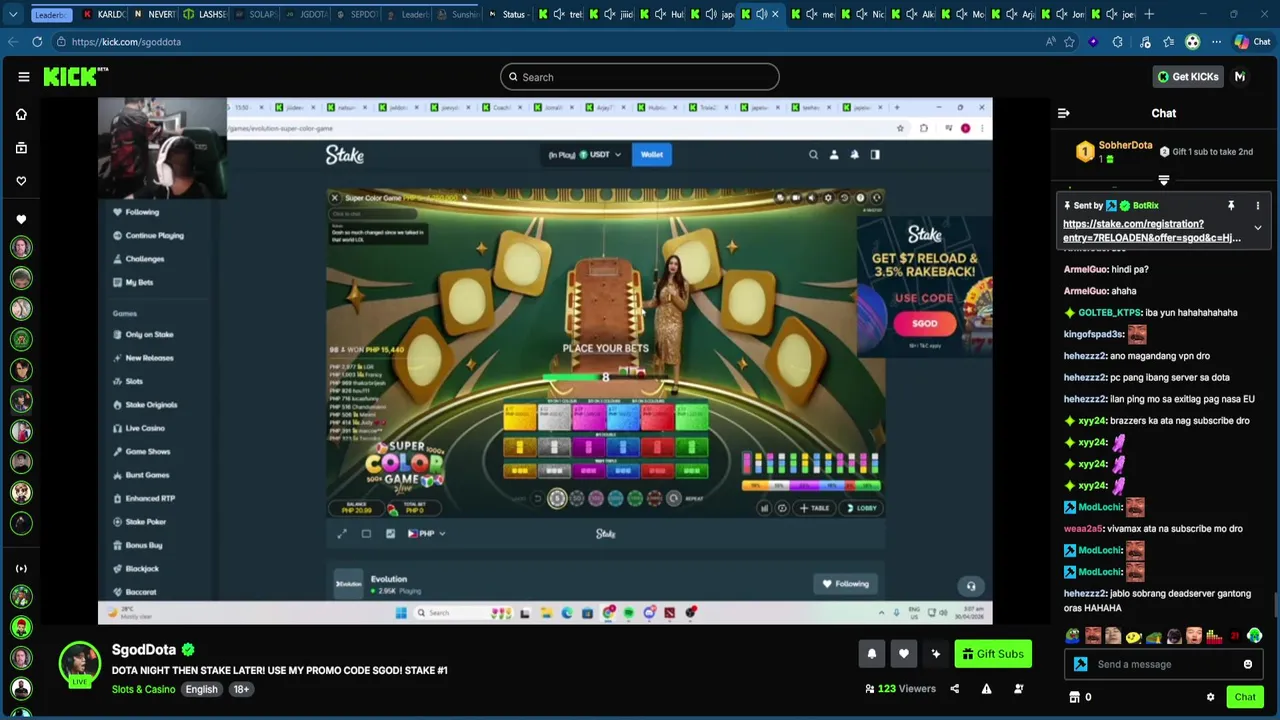
Task: Click the first followed channel avatar in the sidebar
Action: (21, 247)
